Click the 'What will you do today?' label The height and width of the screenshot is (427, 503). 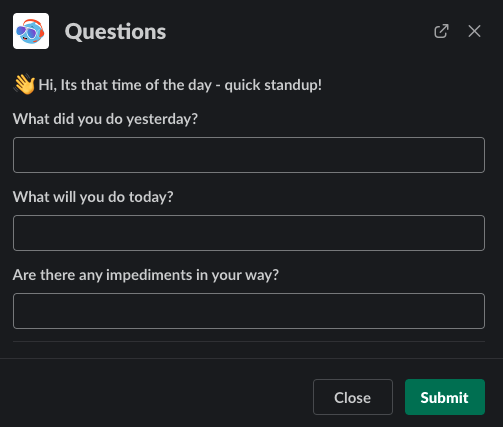click(93, 197)
